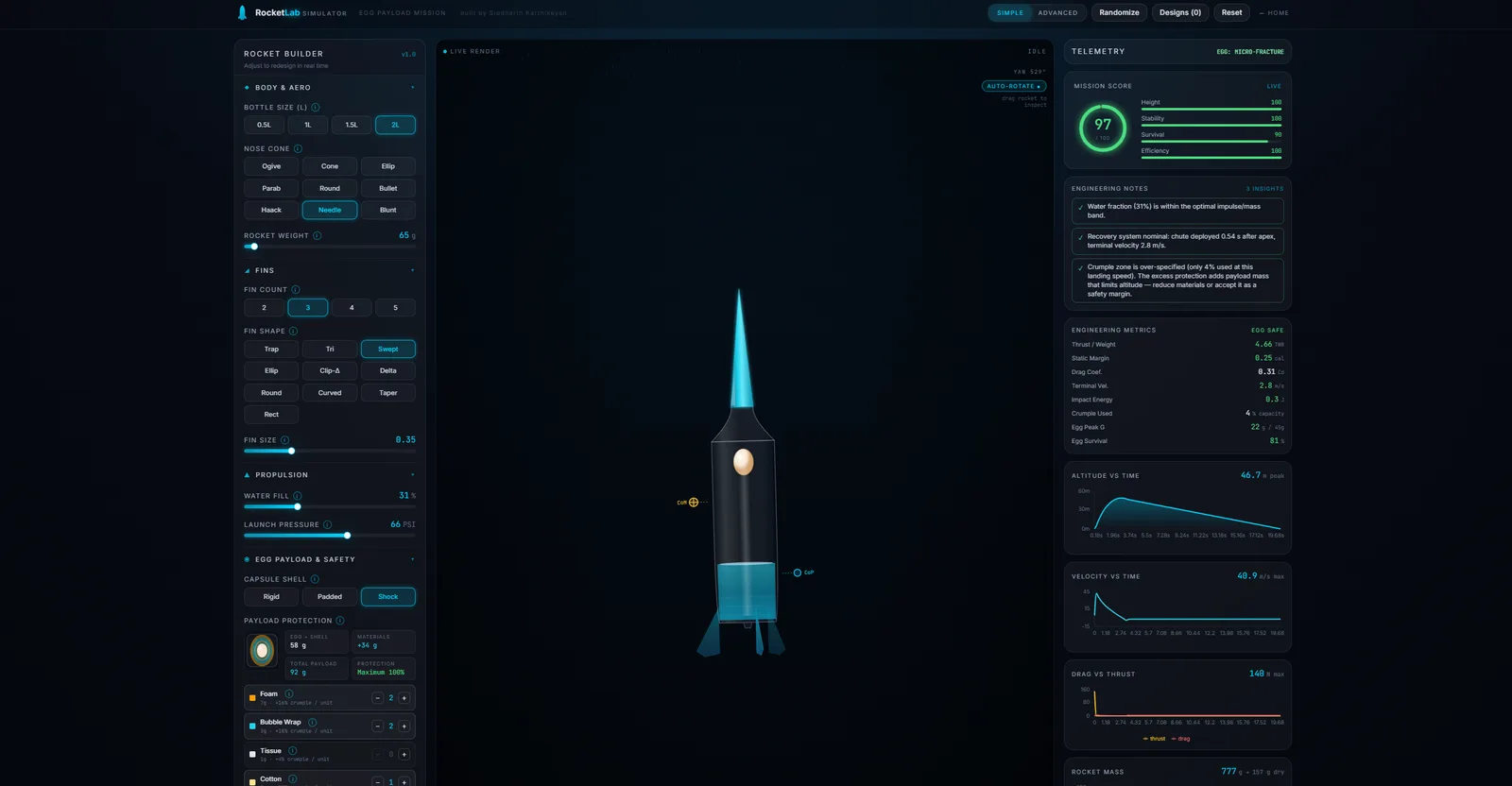Toggle the Auto-Rotate option

point(1014,86)
